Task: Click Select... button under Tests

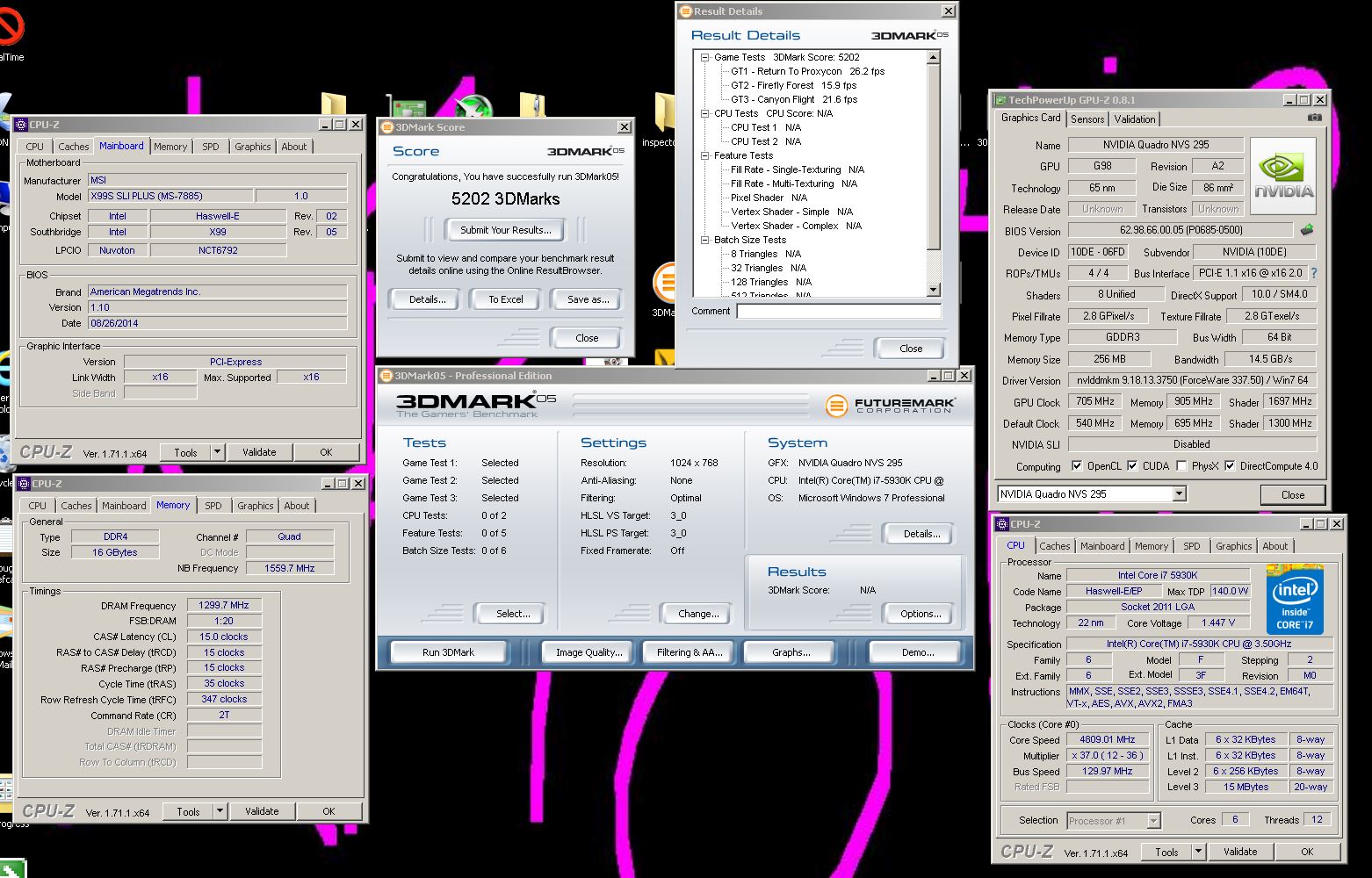Action: 512,614
